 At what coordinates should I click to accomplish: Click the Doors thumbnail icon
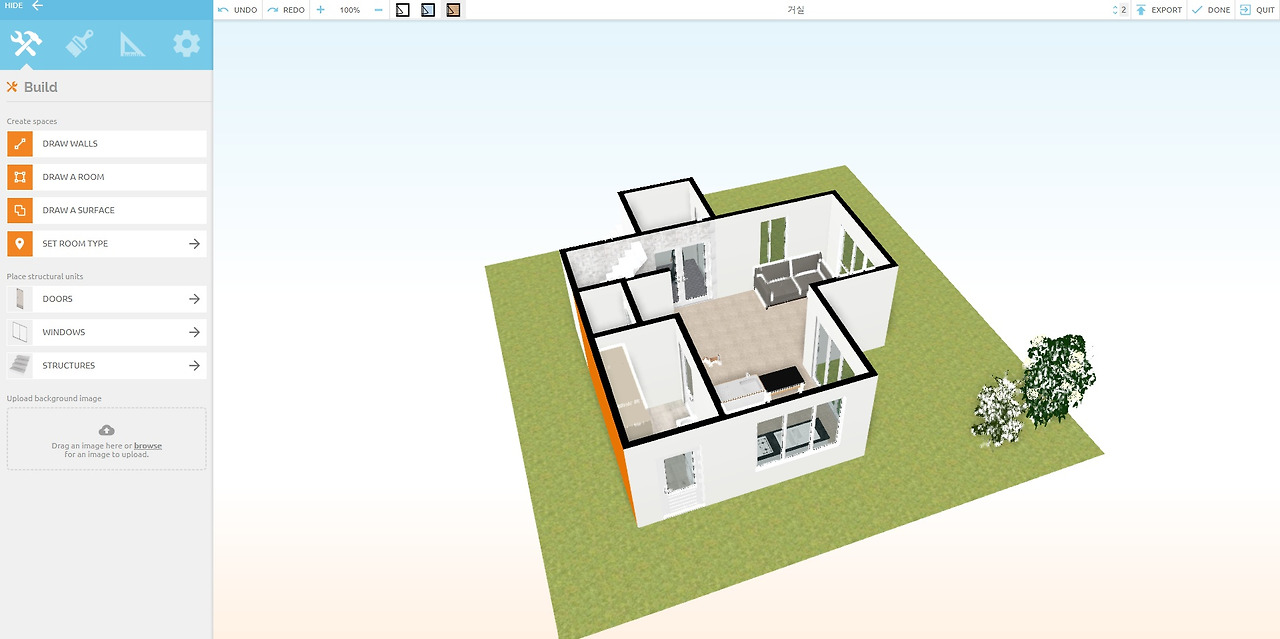click(20, 299)
